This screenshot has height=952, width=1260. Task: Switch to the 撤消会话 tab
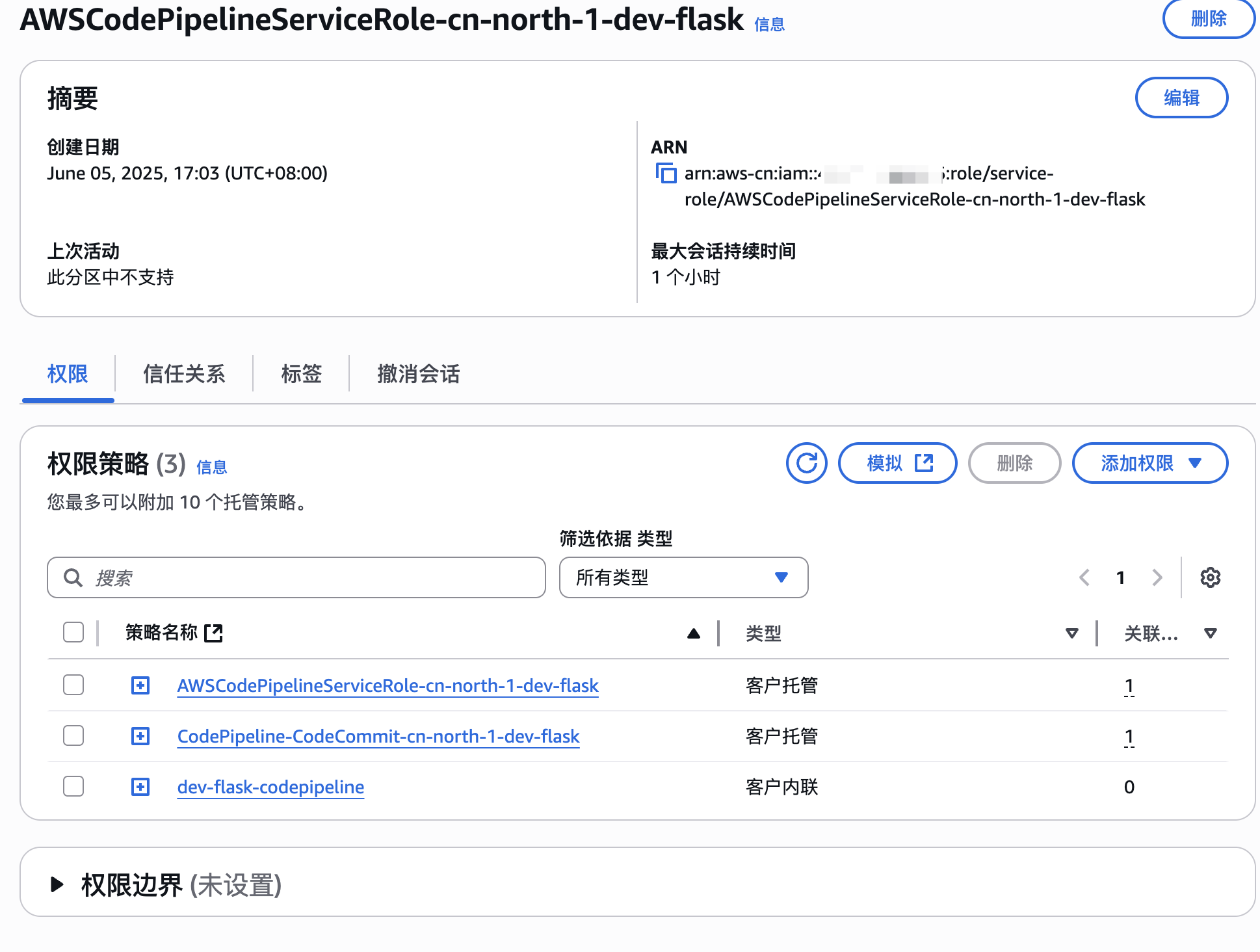point(418,374)
